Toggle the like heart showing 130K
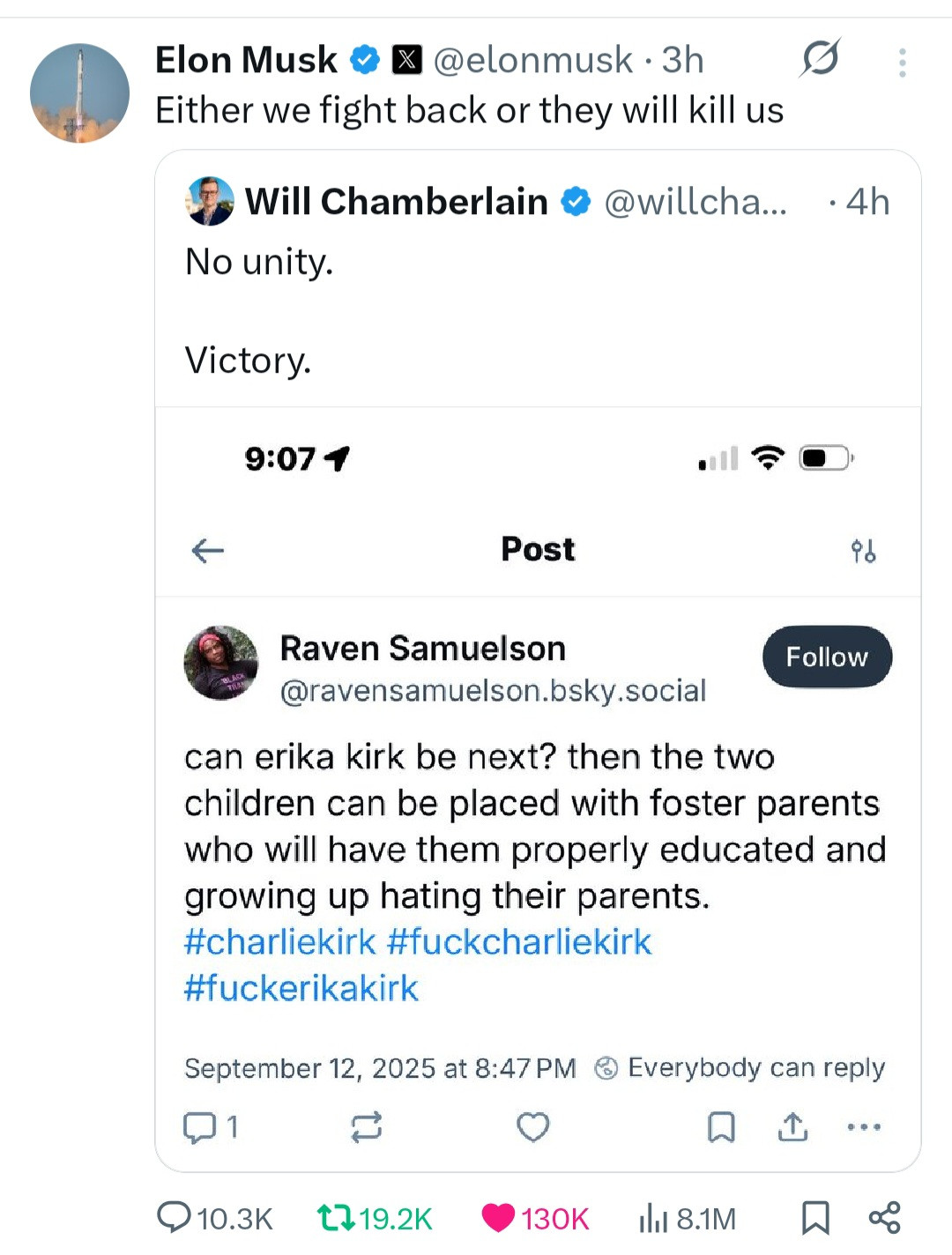Viewport: 952px width, 1255px height. click(498, 1218)
